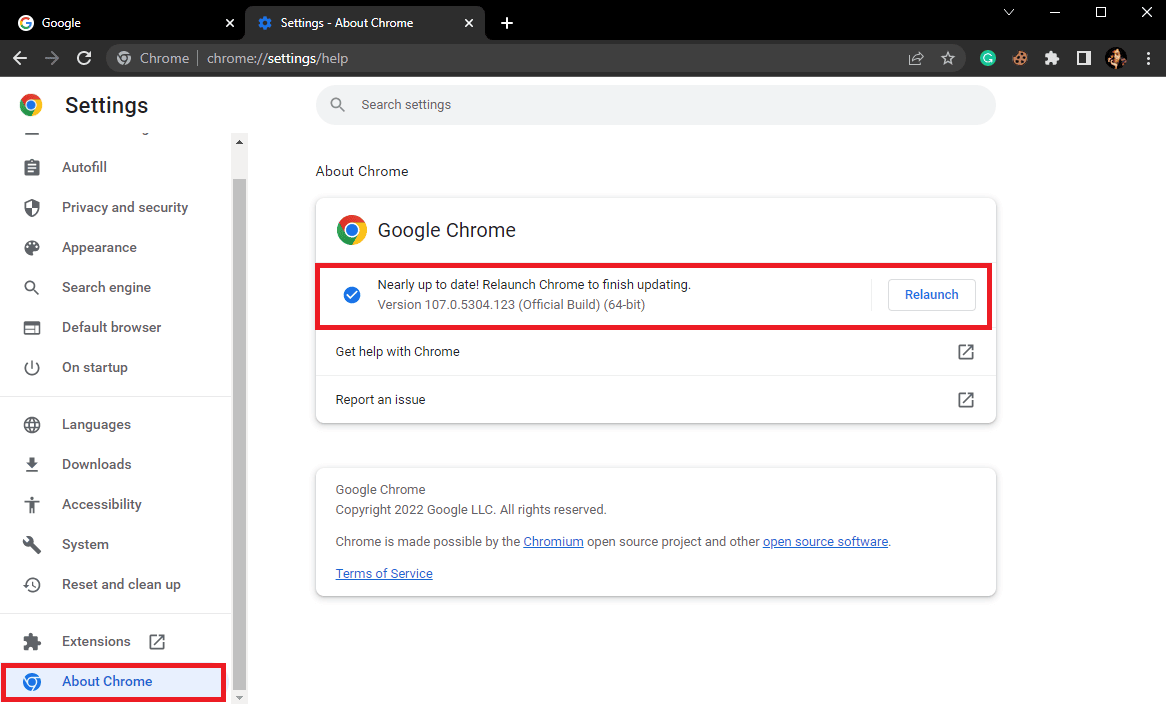Close the Settings - About Chrome tab
This screenshot has height=704, width=1166.
pyautogui.click(x=468, y=23)
